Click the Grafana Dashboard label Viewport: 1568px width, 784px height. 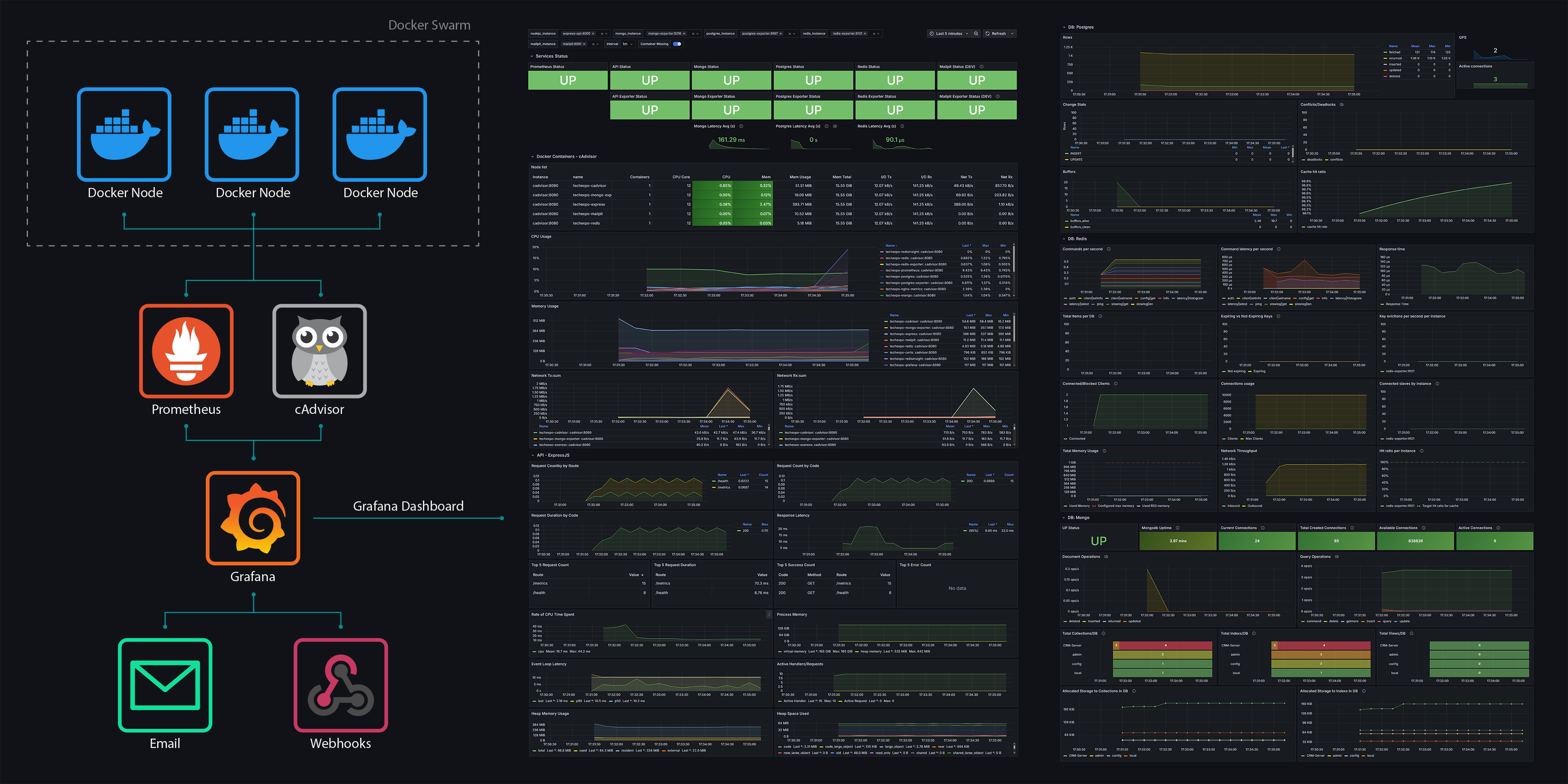coord(408,506)
